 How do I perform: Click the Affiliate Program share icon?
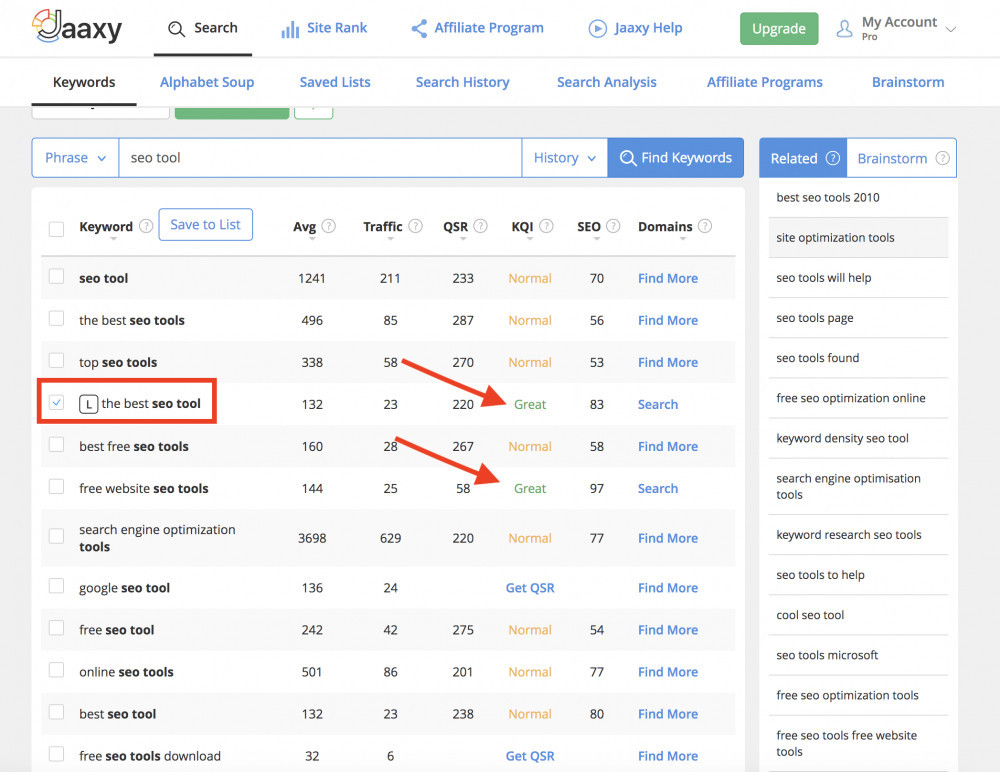click(419, 28)
